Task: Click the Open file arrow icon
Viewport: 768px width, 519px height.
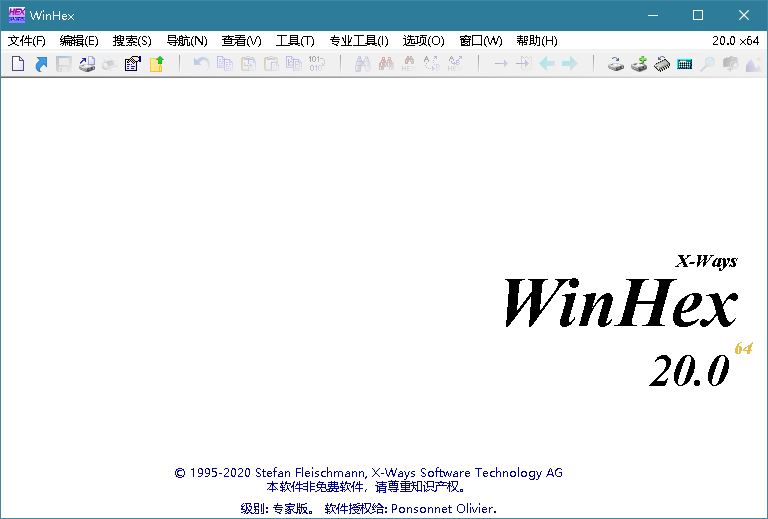Action: click(x=41, y=64)
